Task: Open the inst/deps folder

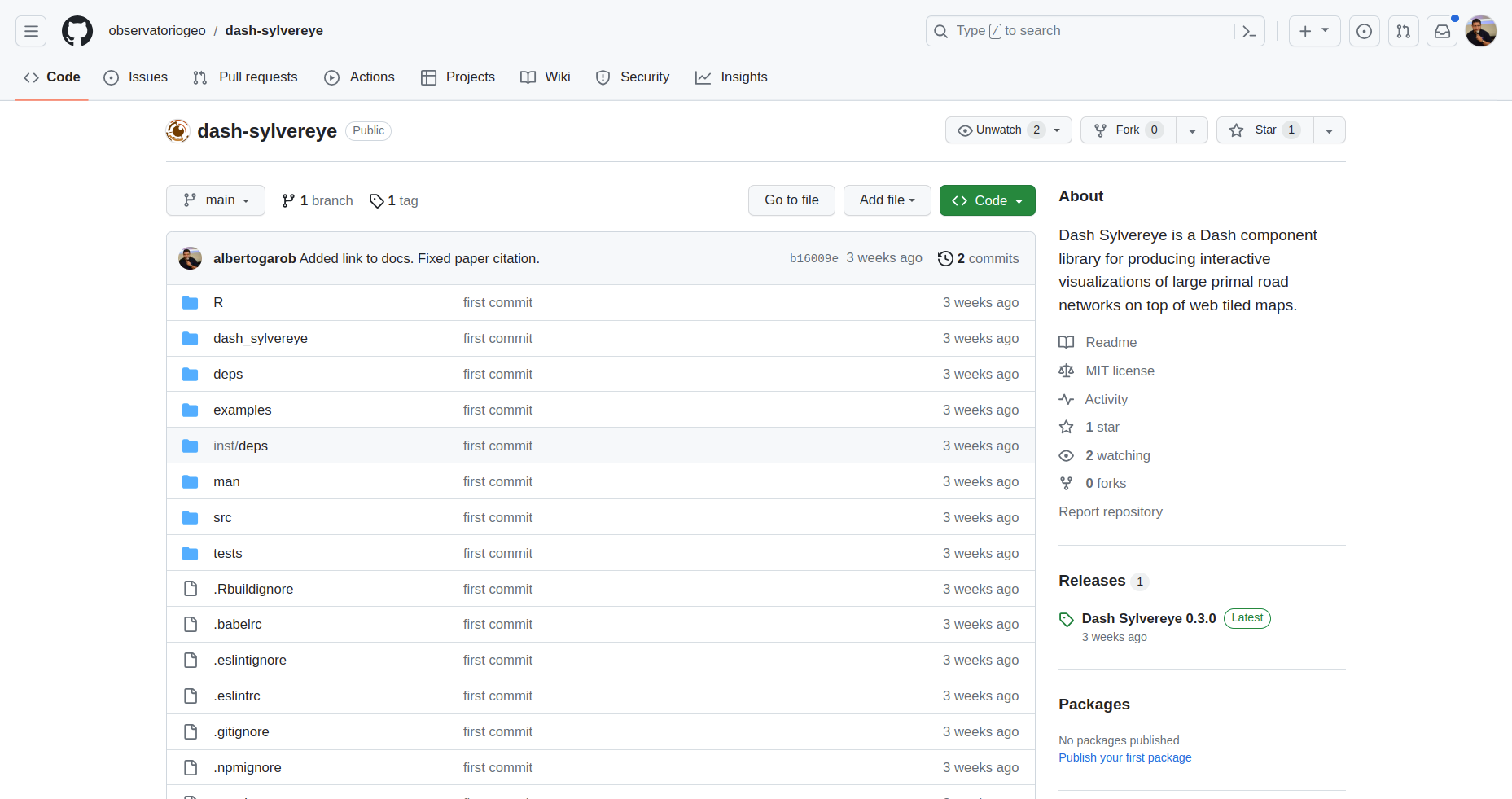Action: 240,446
